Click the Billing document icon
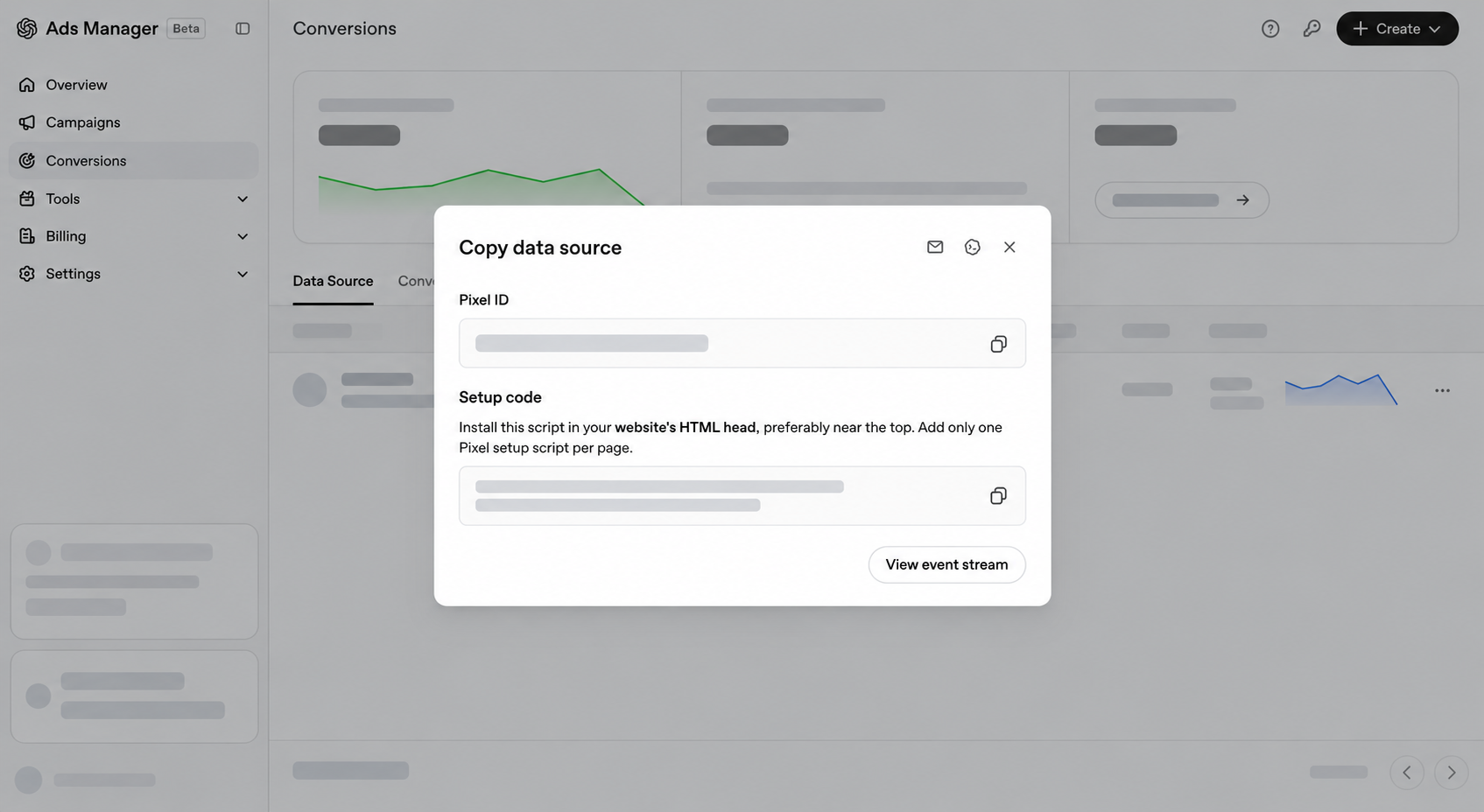Image resolution: width=1484 pixels, height=812 pixels. click(27, 236)
